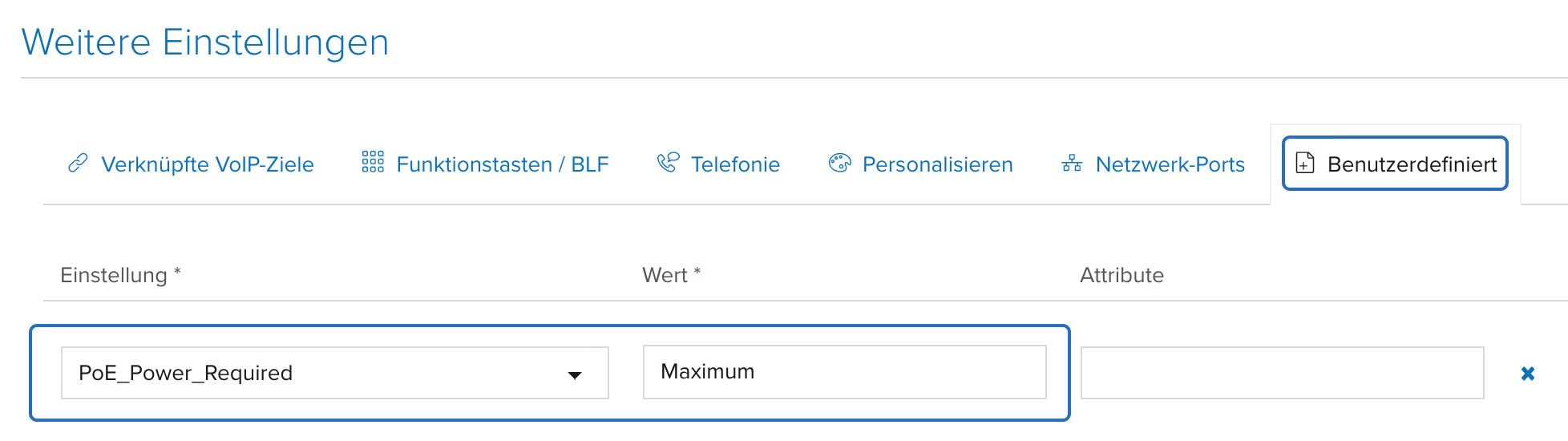
Task: Focus the empty Attribute input field
Action: click(1282, 373)
